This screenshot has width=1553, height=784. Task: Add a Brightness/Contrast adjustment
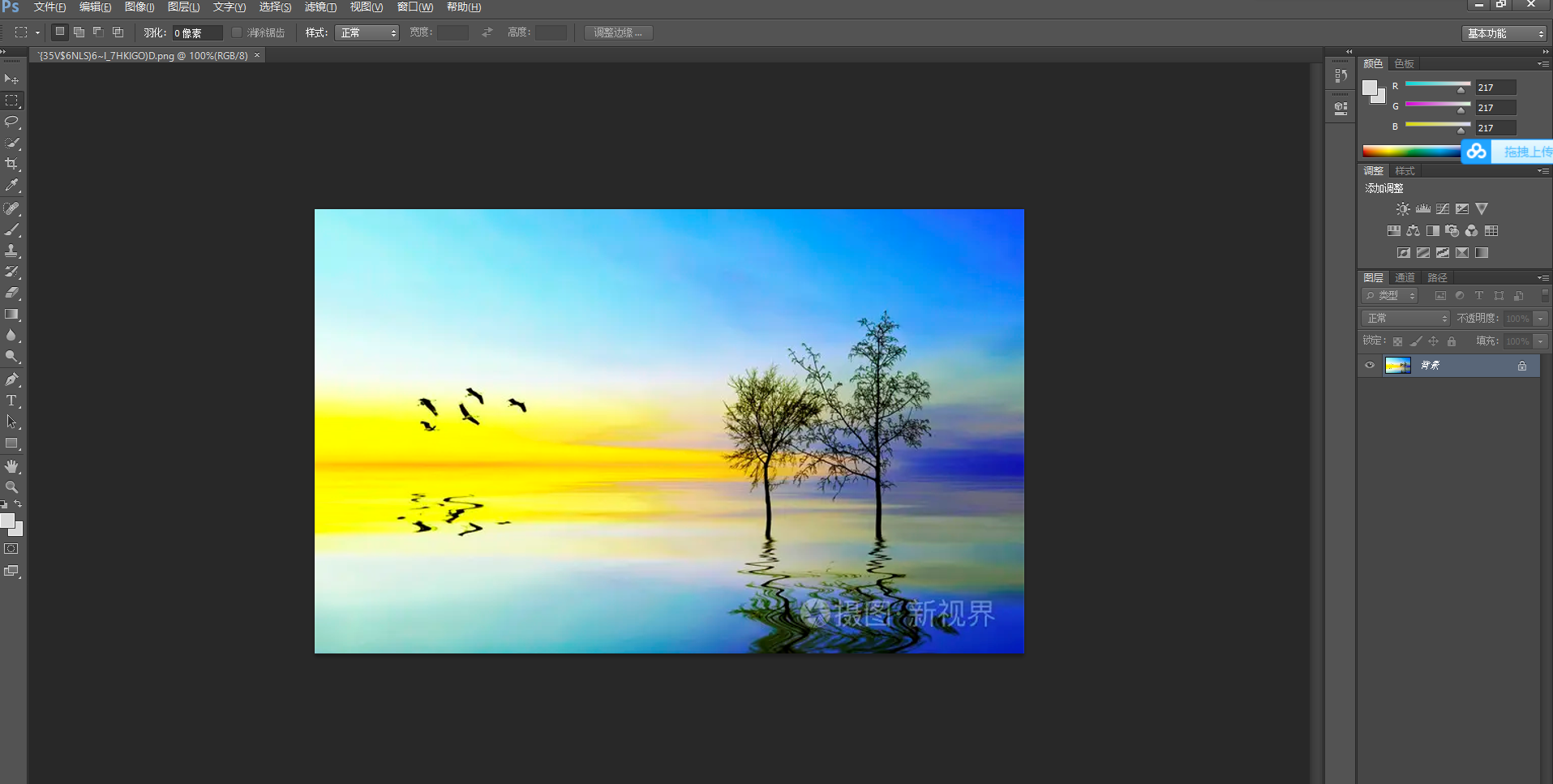1403,209
